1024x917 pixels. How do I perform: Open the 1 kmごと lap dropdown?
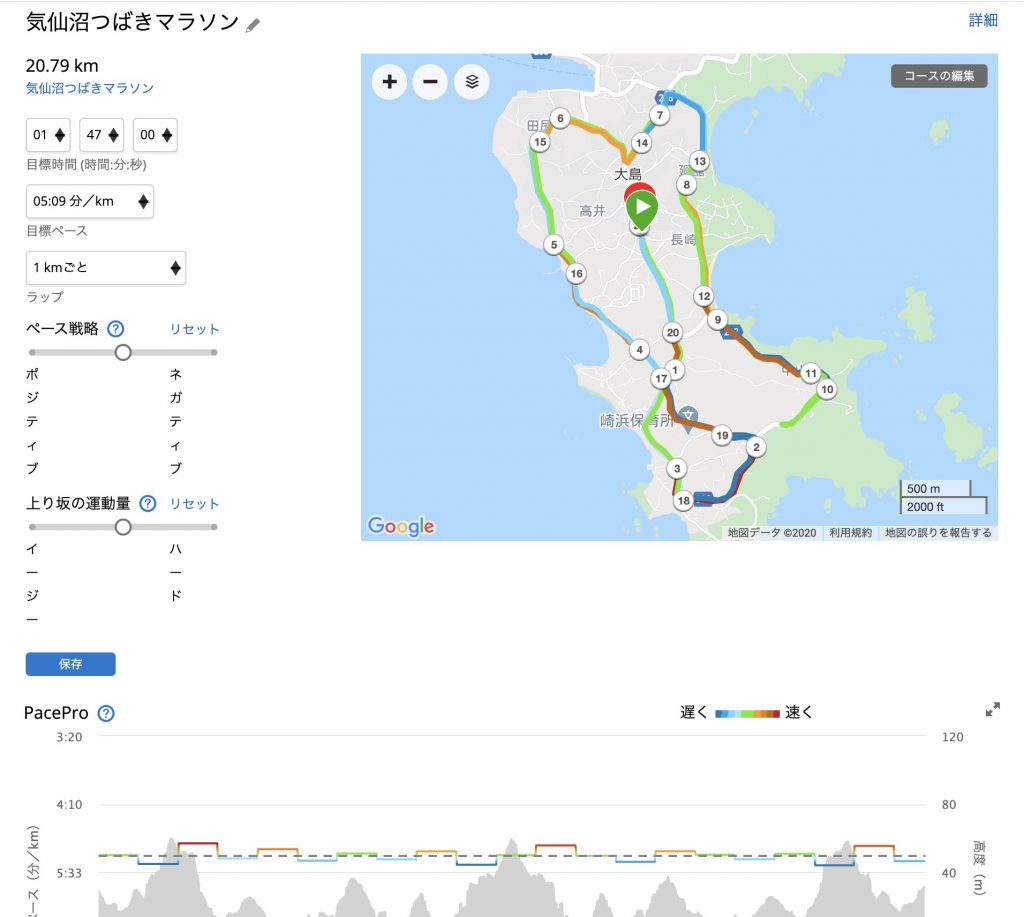pos(106,268)
